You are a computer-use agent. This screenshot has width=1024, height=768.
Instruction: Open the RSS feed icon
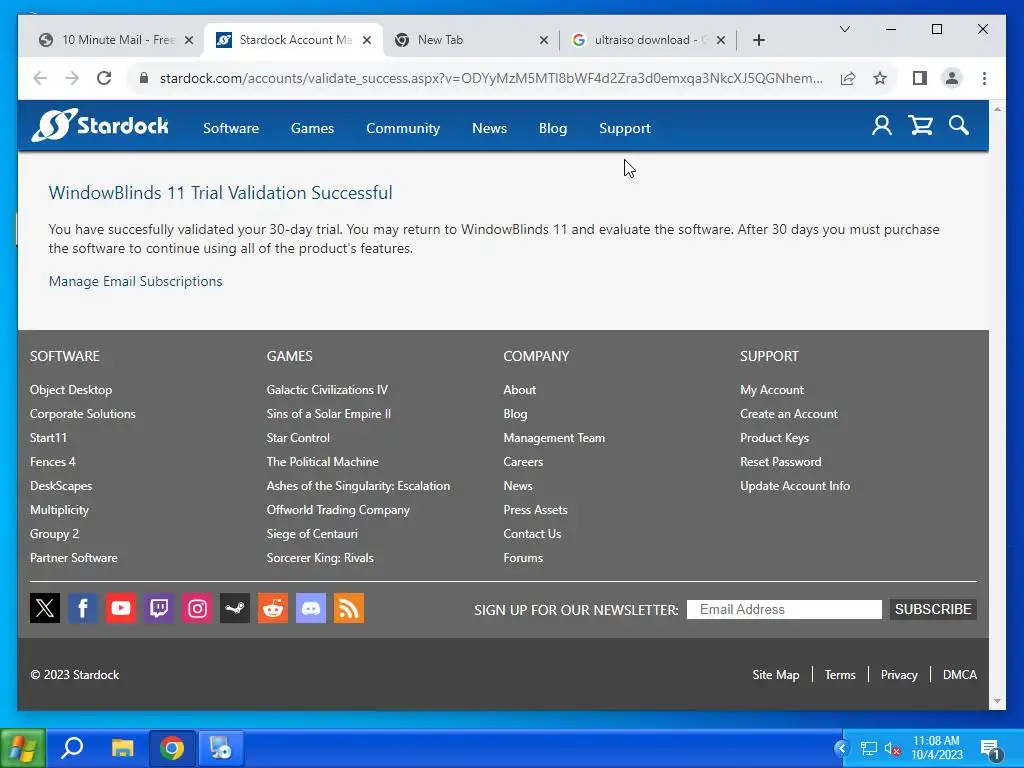349,608
